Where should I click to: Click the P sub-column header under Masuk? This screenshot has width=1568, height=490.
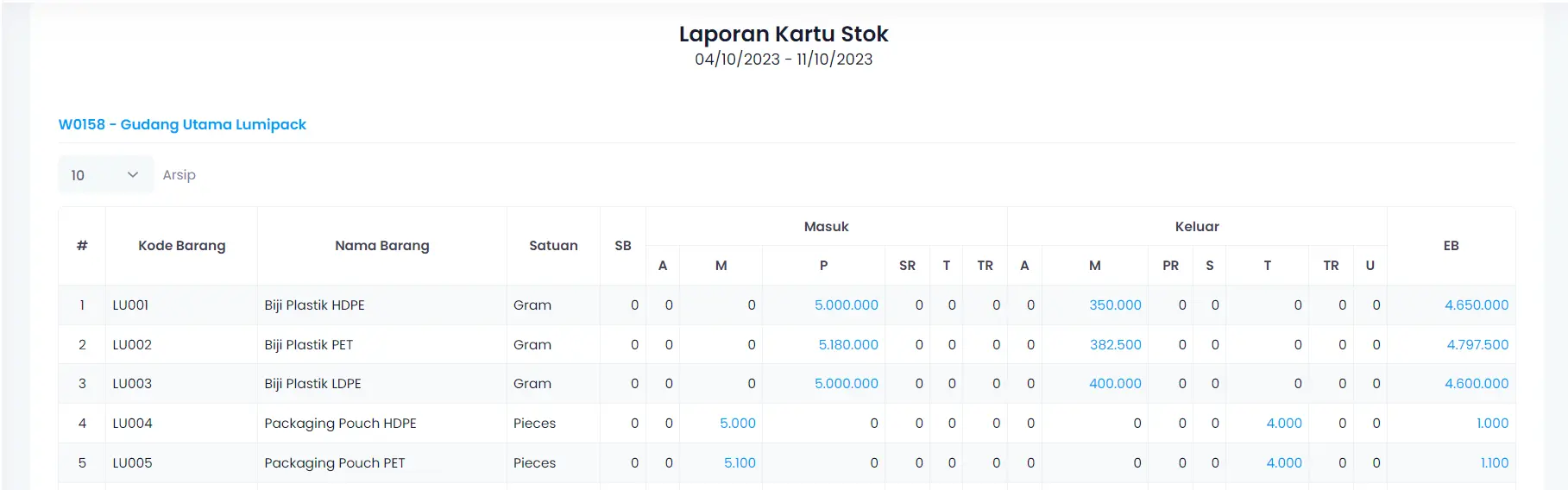[823, 266]
